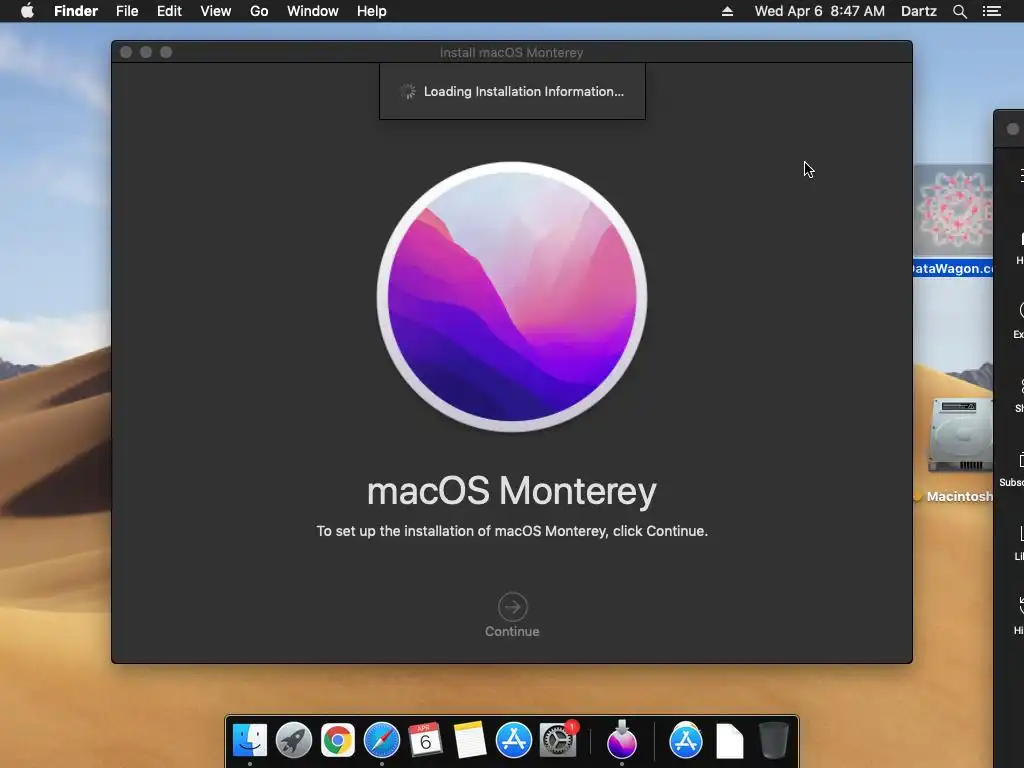This screenshot has width=1024, height=768.
Task: Open App Store icon next to Notes
Action: click(514, 740)
